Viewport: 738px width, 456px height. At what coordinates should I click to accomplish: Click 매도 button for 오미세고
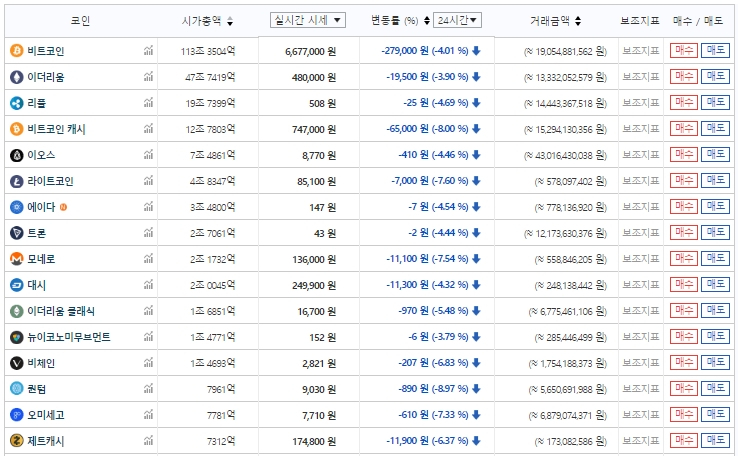(x=715, y=414)
